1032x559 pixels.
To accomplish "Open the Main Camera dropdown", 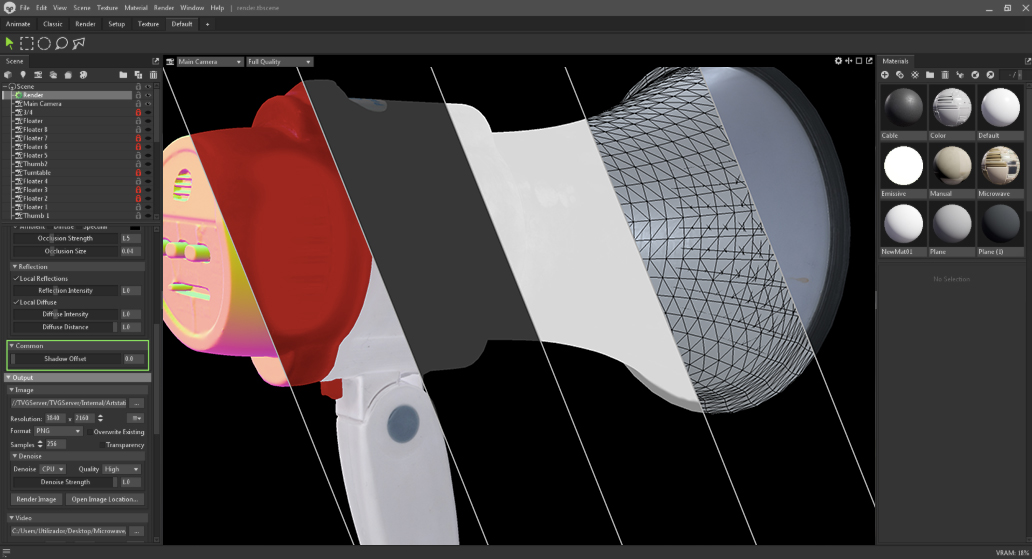I will (210, 62).
